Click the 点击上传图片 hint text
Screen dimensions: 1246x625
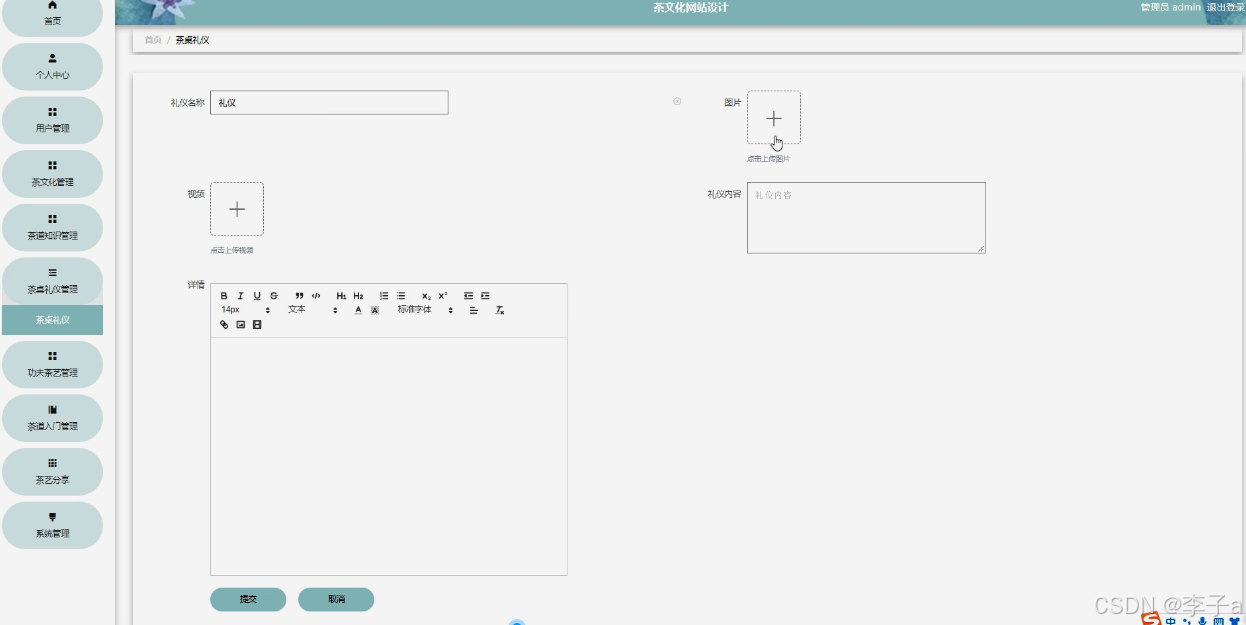tap(768, 159)
